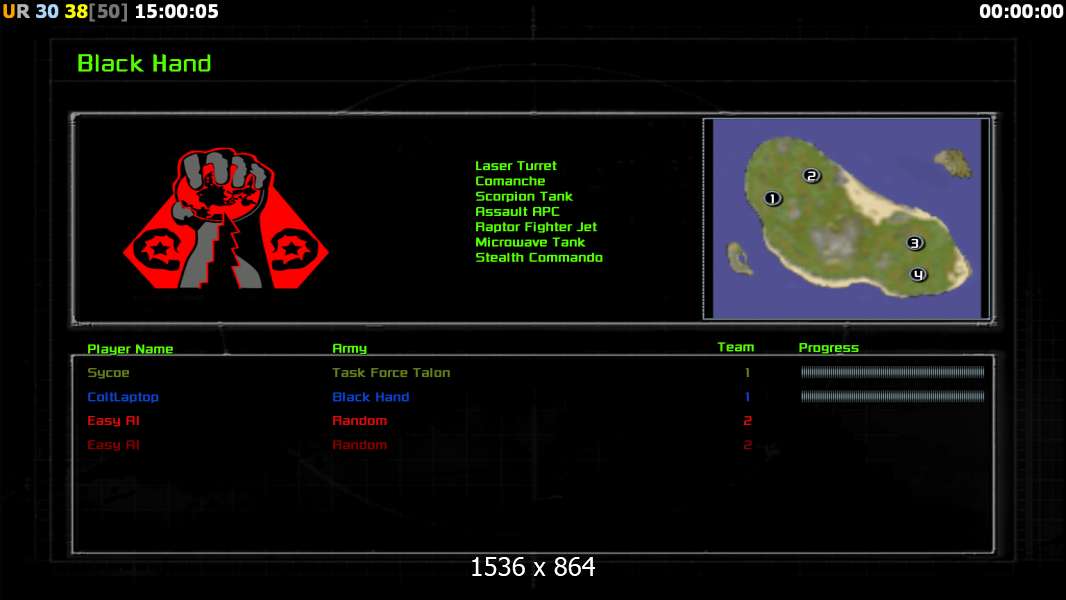Click the Army column header
This screenshot has height=600, width=1066.
tap(349, 349)
